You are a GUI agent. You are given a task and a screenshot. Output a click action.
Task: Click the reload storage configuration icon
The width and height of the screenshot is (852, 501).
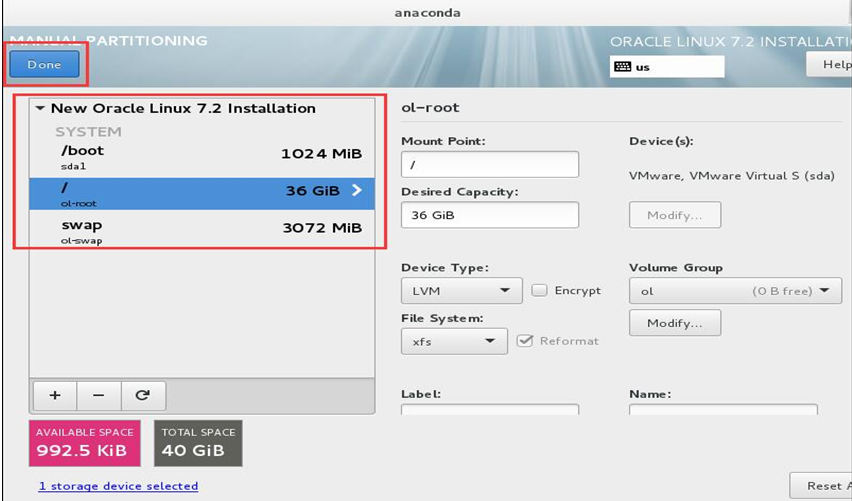point(143,396)
